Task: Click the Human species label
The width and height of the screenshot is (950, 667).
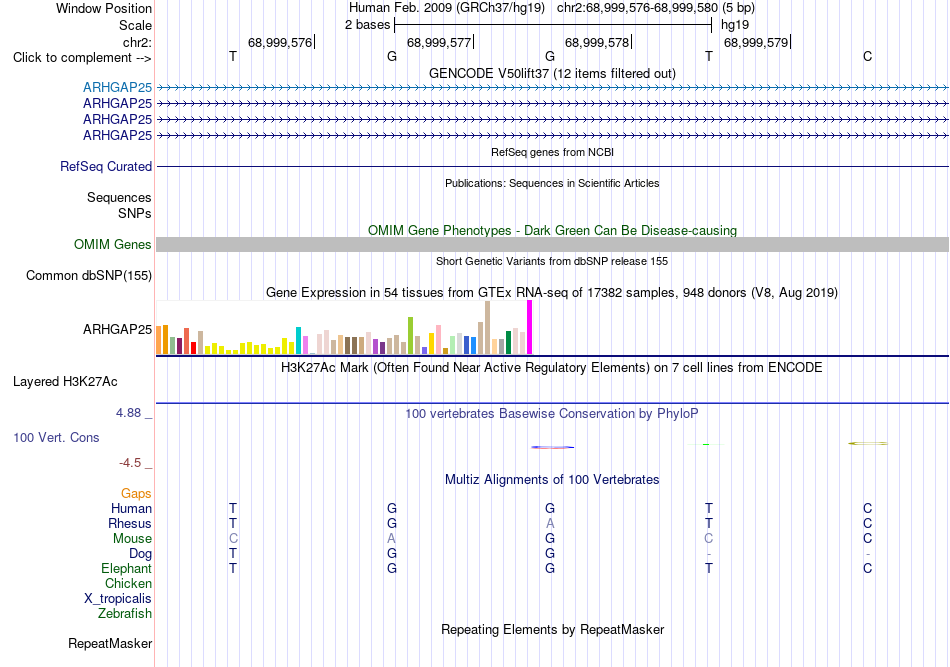Action: click(131, 508)
